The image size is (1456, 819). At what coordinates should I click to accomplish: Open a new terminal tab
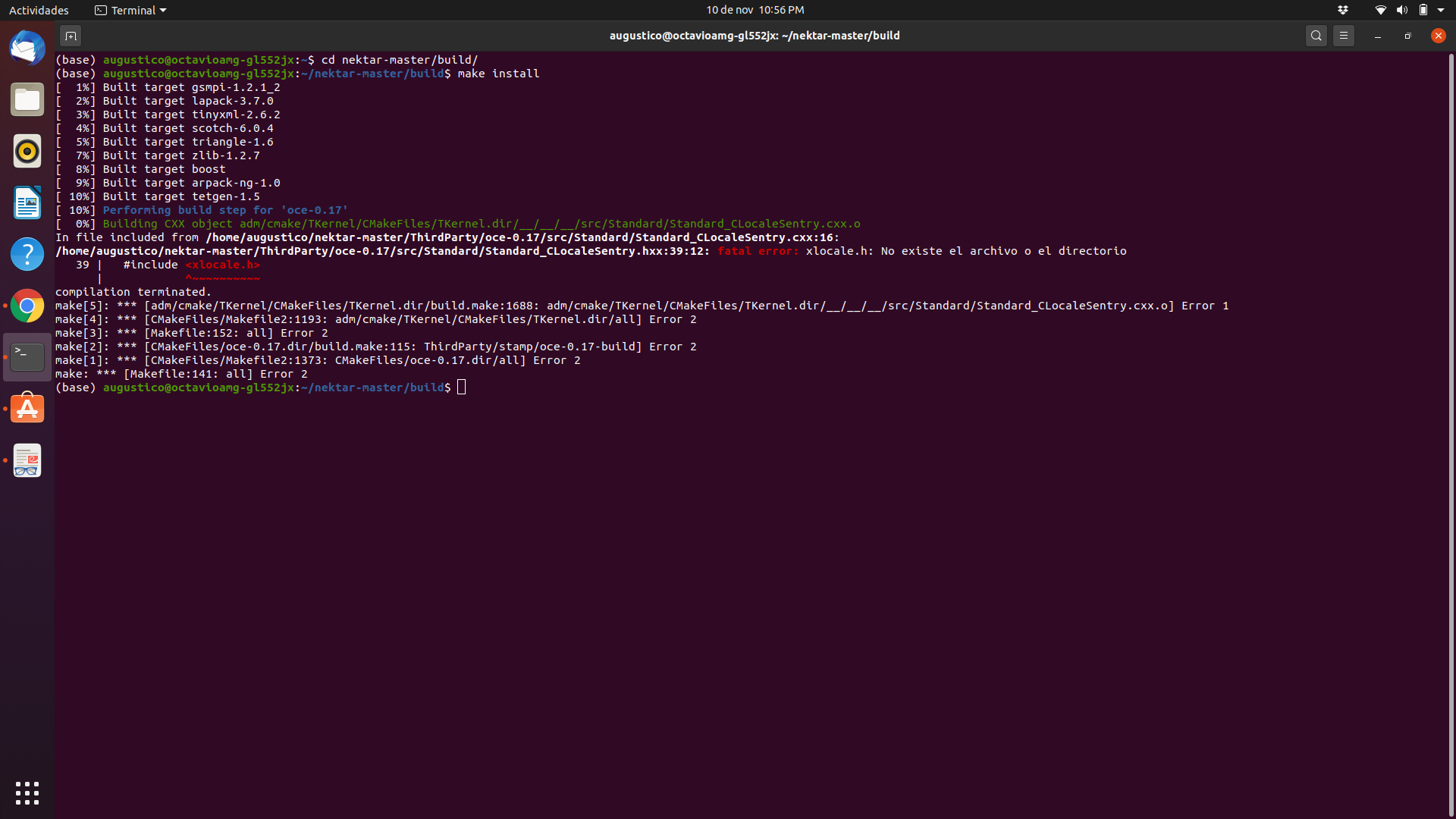click(x=71, y=36)
